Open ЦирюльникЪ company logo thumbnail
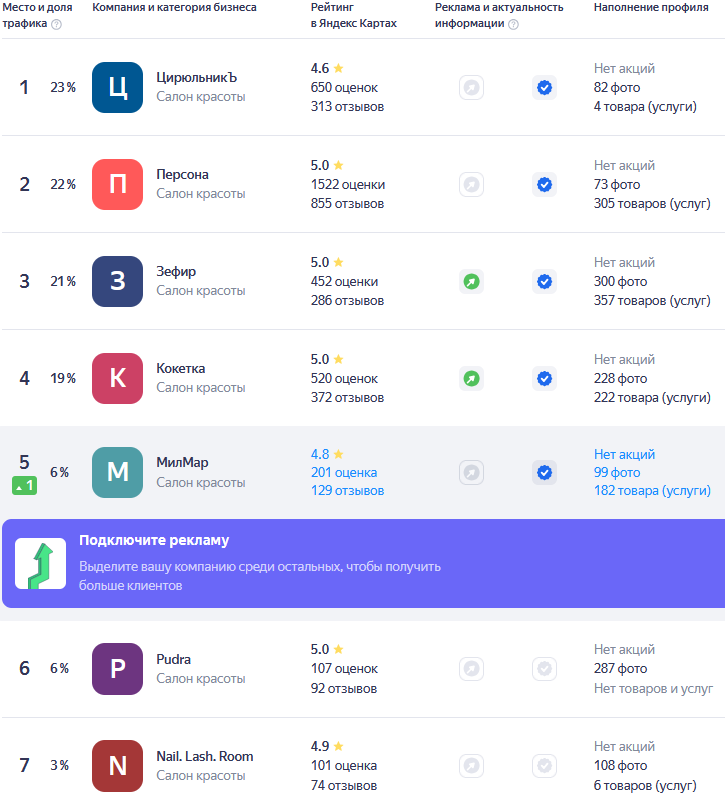This screenshot has height=805, width=725. pyautogui.click(x=118, y=88)
